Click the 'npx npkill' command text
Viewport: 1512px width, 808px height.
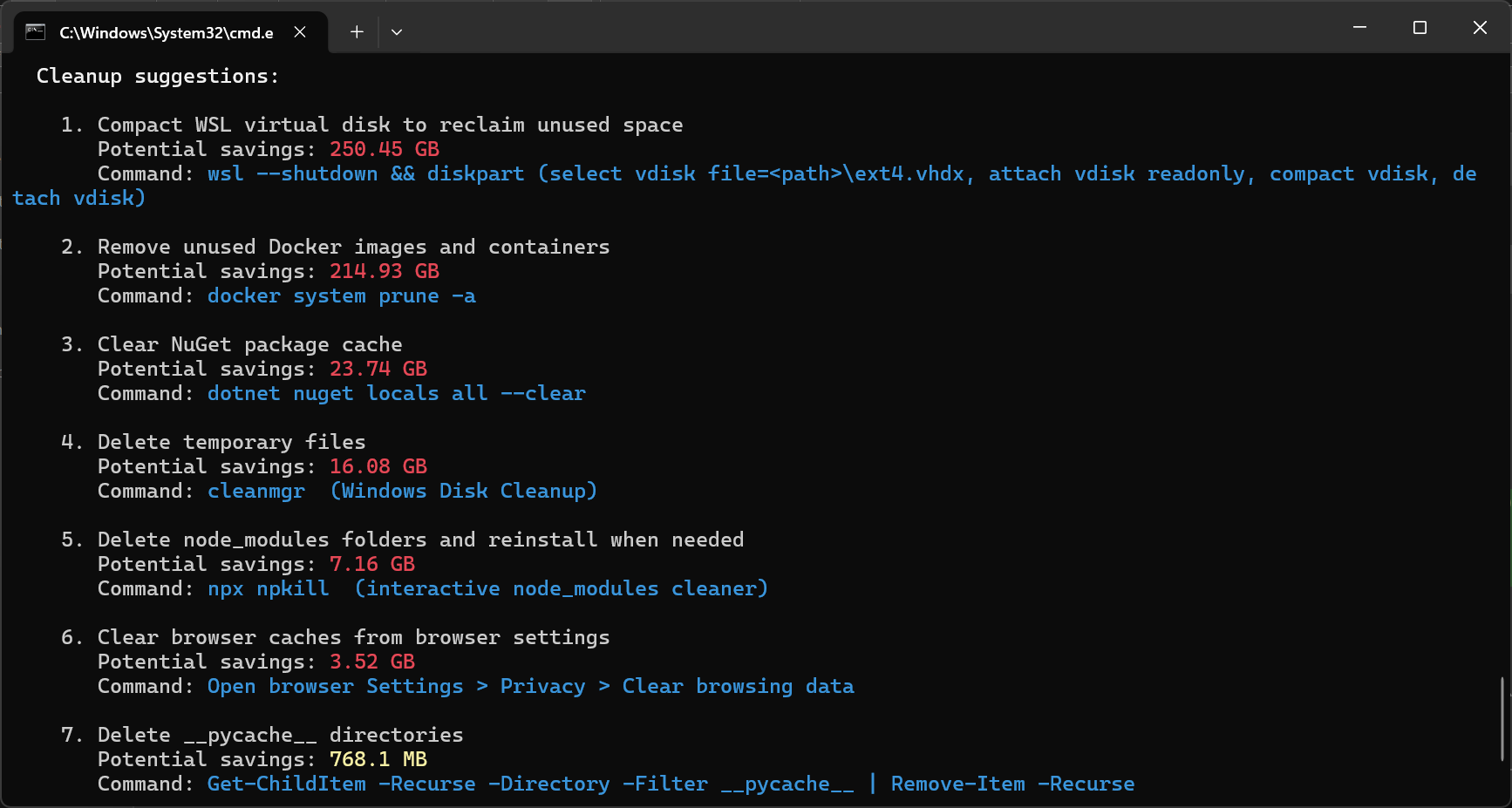pos(269,589)
